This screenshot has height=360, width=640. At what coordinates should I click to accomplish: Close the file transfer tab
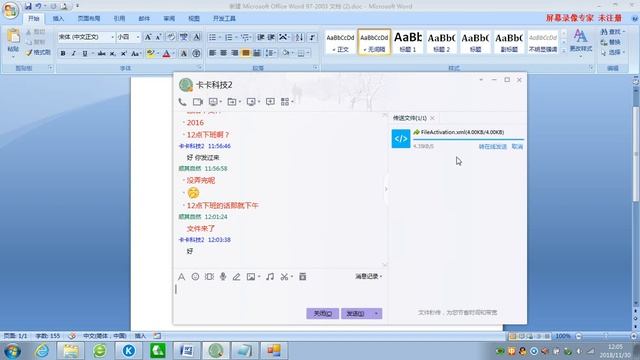coord(432,118)
